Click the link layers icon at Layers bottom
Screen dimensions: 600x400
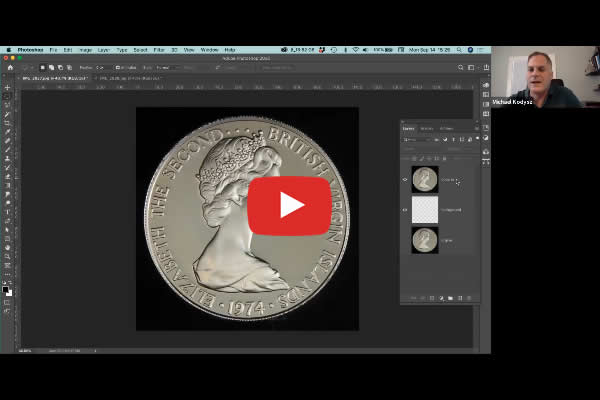(413, 298)
